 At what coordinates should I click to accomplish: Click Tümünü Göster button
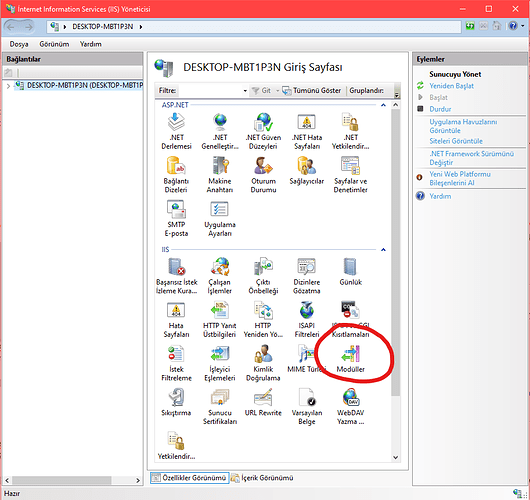[x=312, y=91]
